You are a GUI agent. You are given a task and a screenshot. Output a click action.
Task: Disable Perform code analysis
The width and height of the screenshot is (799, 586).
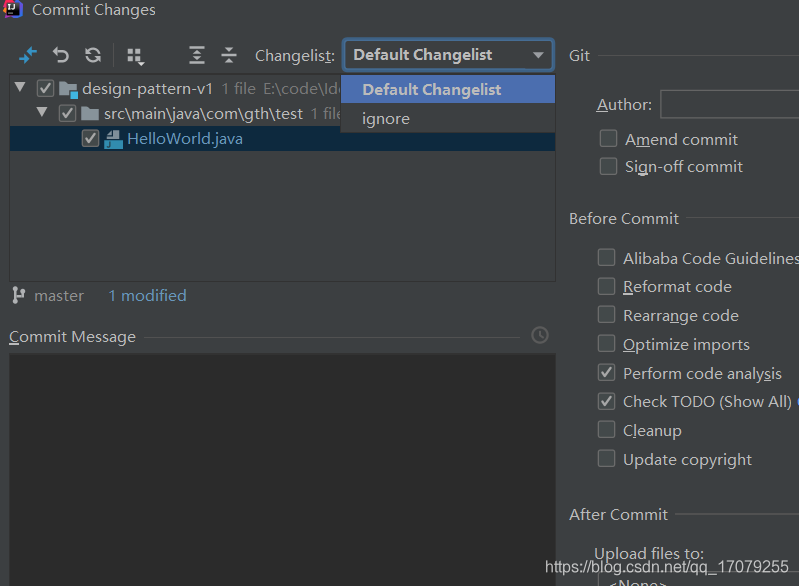click(x=606, y=372)
